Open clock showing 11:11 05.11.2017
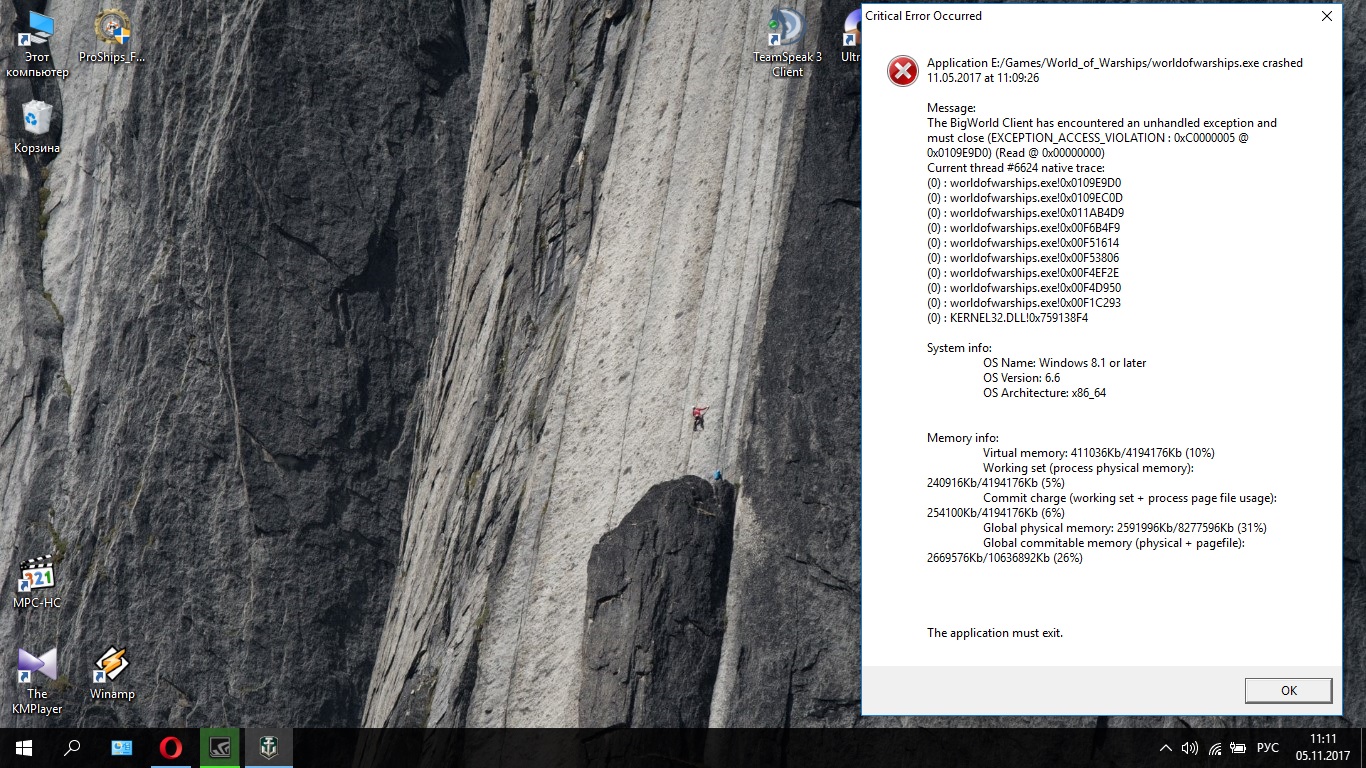The height and width of the screenshot is (768, 1366). coord(1323,748)
